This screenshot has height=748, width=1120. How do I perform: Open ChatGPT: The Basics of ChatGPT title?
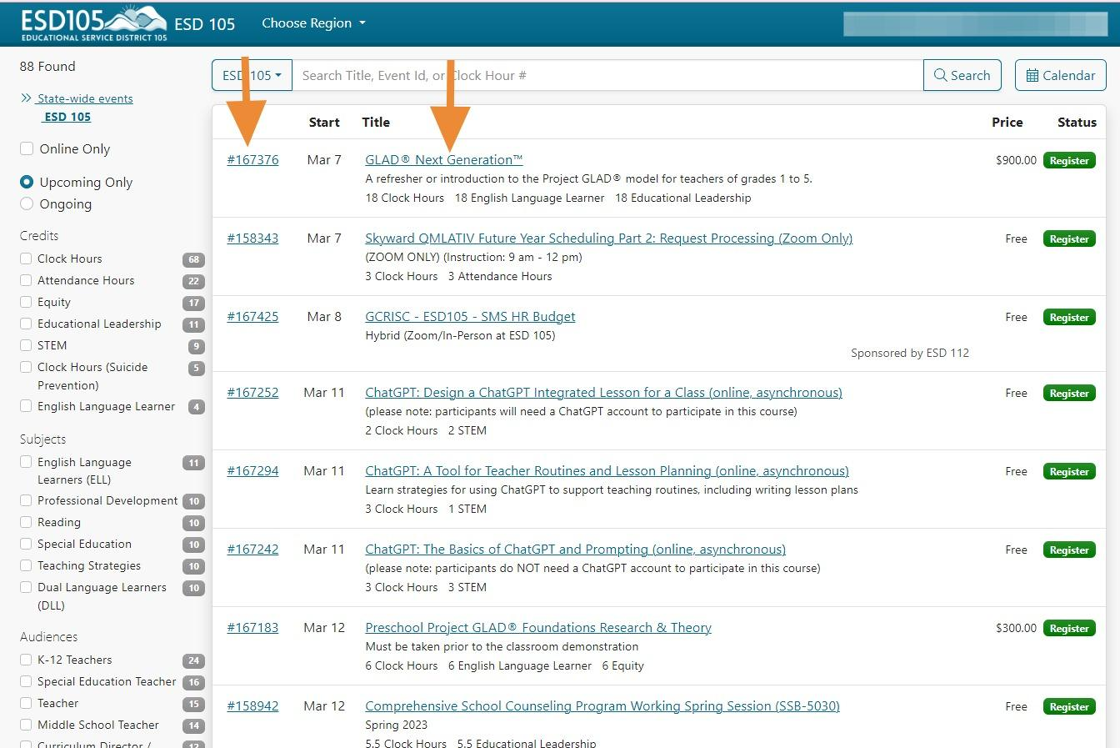point(575,549)
